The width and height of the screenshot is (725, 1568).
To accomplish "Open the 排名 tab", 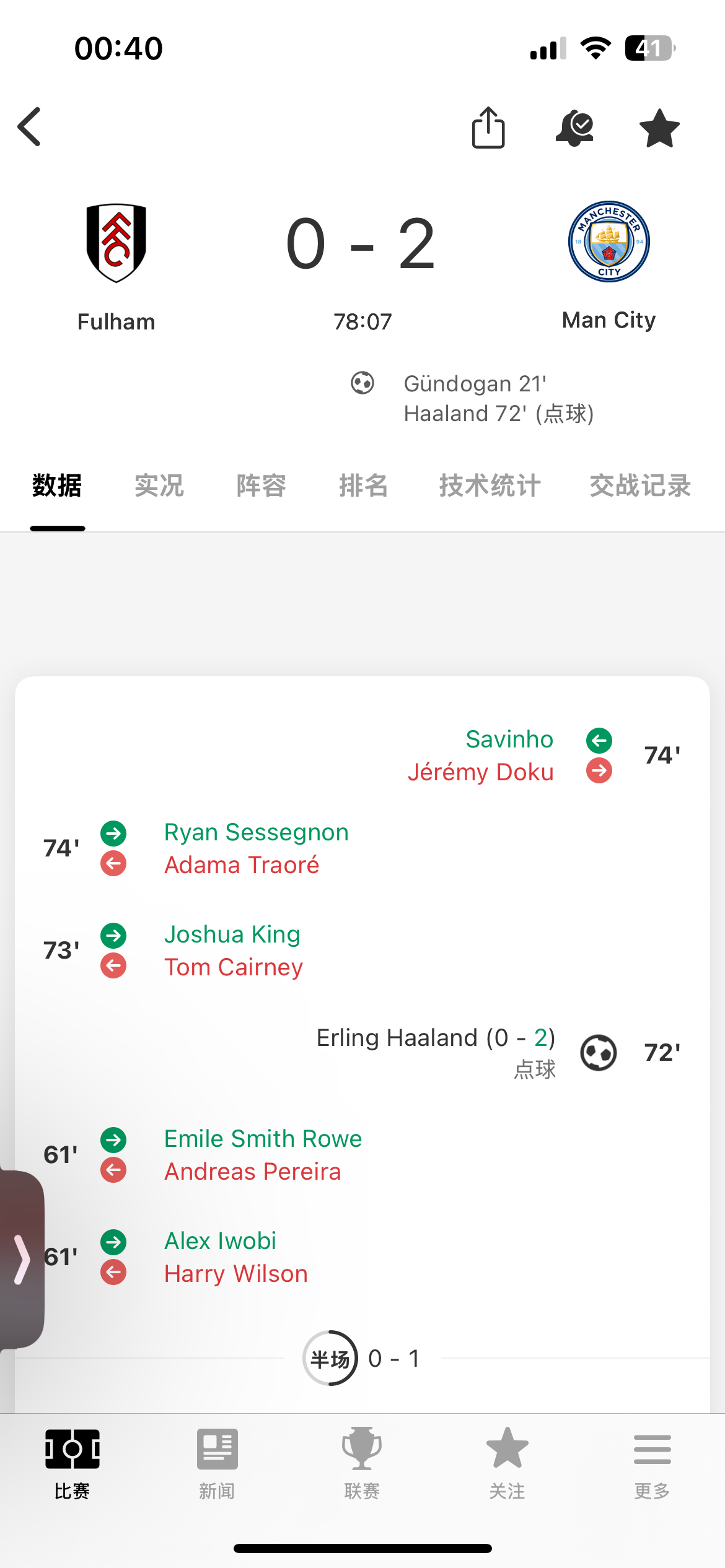I will 363,486.
